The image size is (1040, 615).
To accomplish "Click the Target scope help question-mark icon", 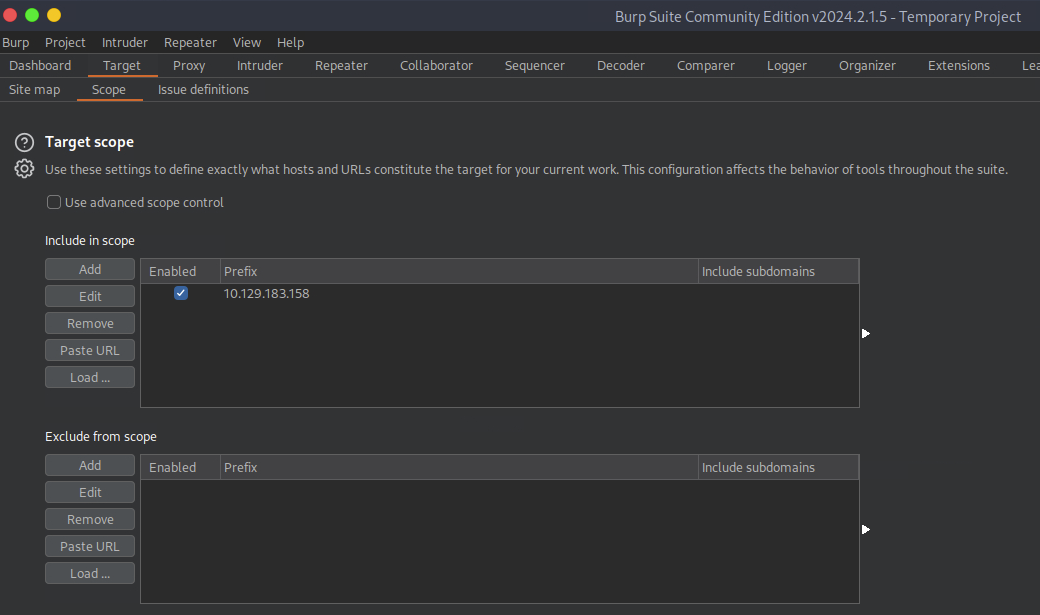I will tap(25, 143).
